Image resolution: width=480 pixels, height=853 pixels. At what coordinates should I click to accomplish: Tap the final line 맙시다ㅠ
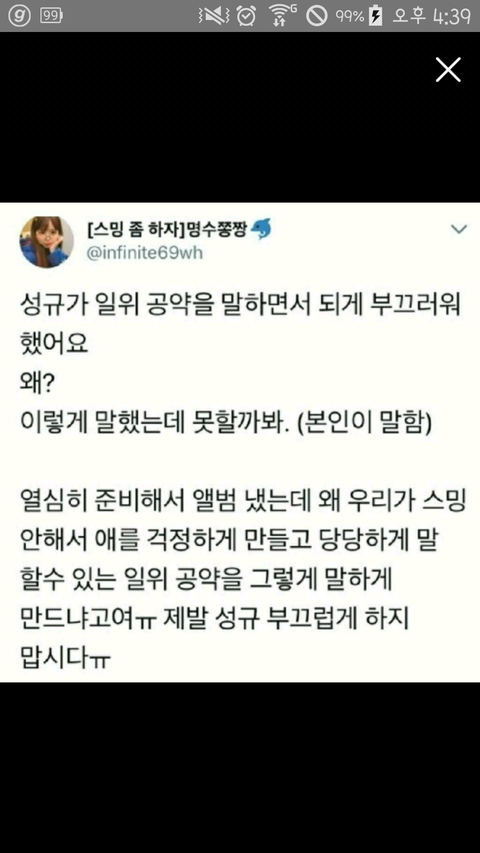(x=65, y=660)
